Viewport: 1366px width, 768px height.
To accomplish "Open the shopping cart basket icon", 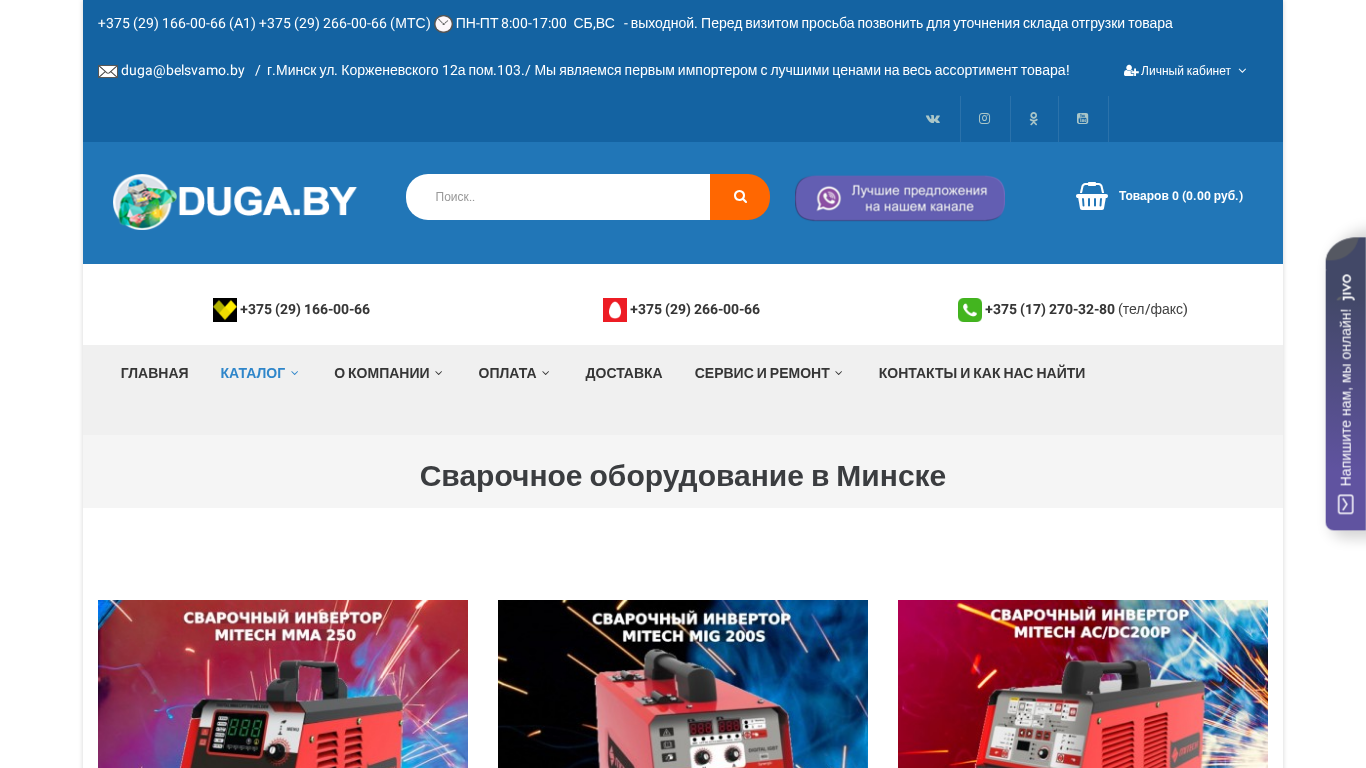I will (1092, 196).
